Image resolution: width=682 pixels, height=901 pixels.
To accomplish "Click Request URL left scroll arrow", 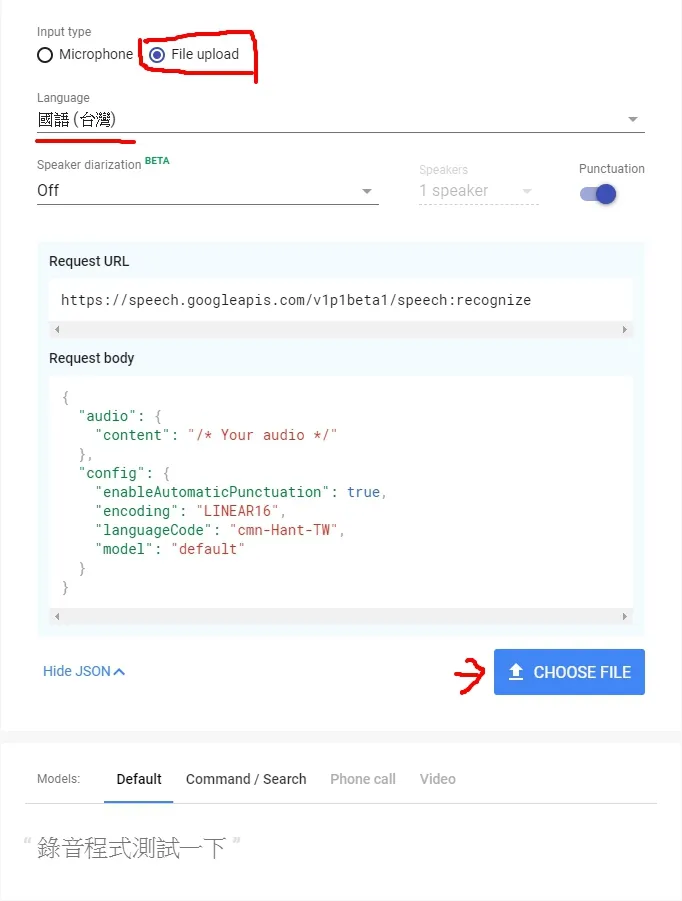I will [x=57, y=329].
